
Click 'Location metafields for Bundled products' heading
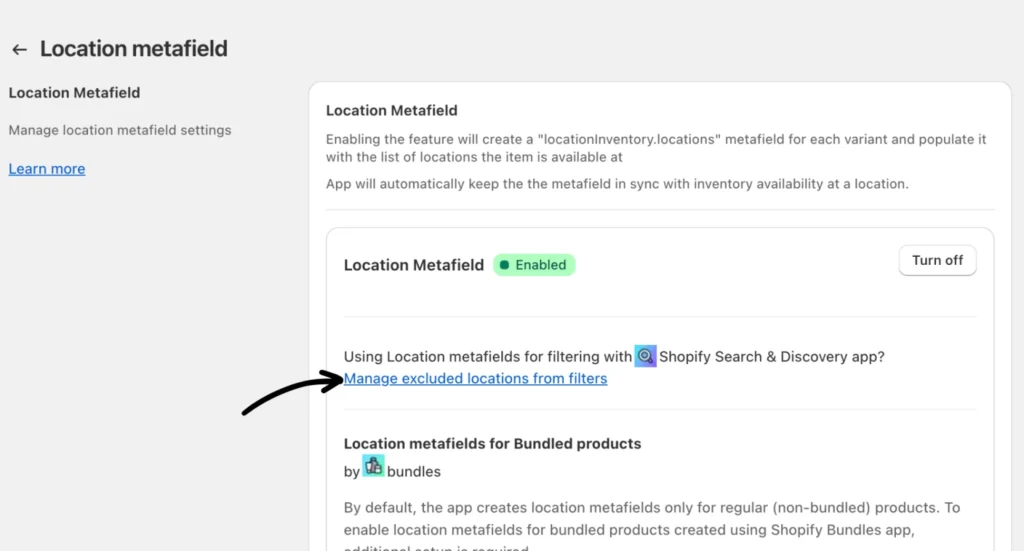(x=492, y=443)
